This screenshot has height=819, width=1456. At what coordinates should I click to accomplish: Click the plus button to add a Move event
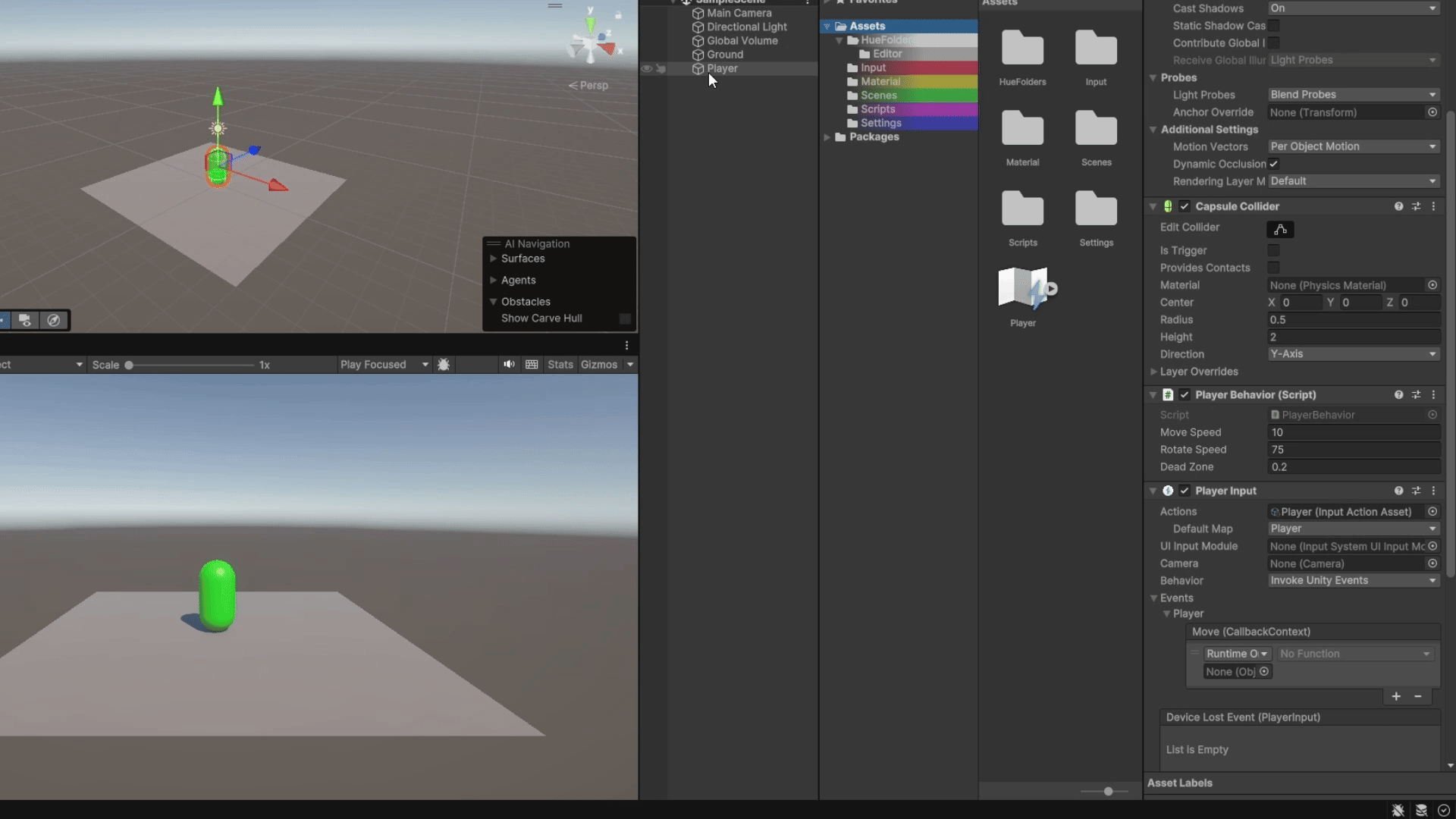tap(1396, 697)
